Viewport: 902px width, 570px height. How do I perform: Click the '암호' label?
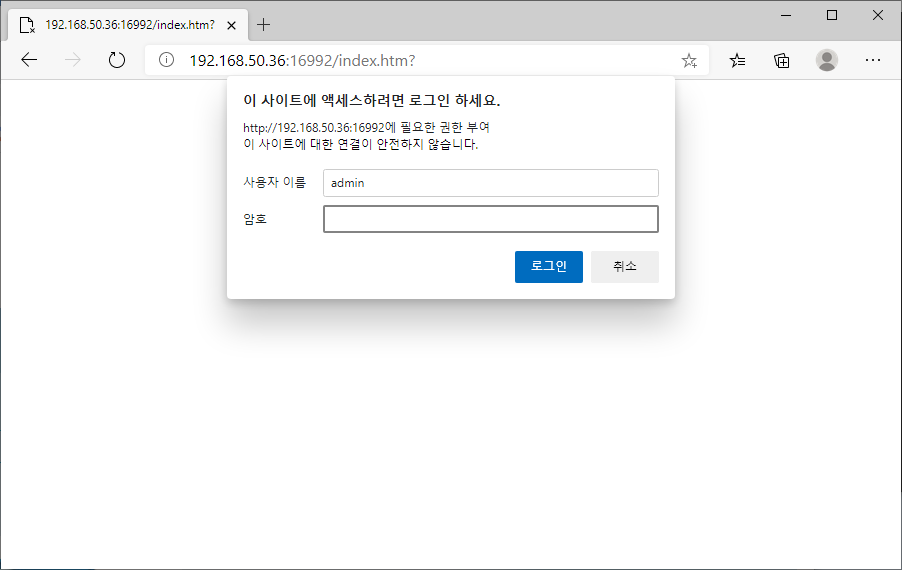coord(255,219)
